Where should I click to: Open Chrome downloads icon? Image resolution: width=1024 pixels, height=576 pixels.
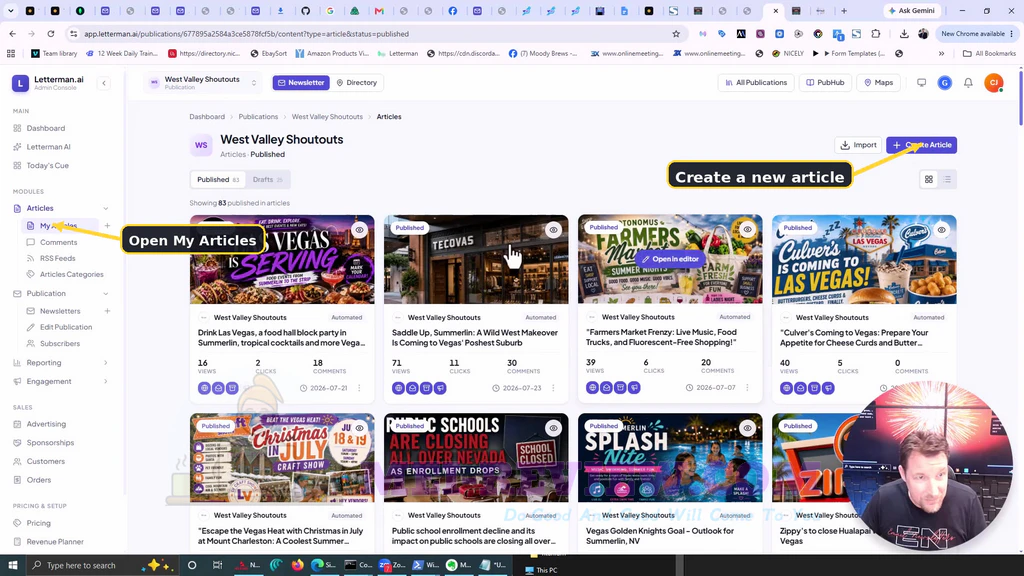(904, 34)
